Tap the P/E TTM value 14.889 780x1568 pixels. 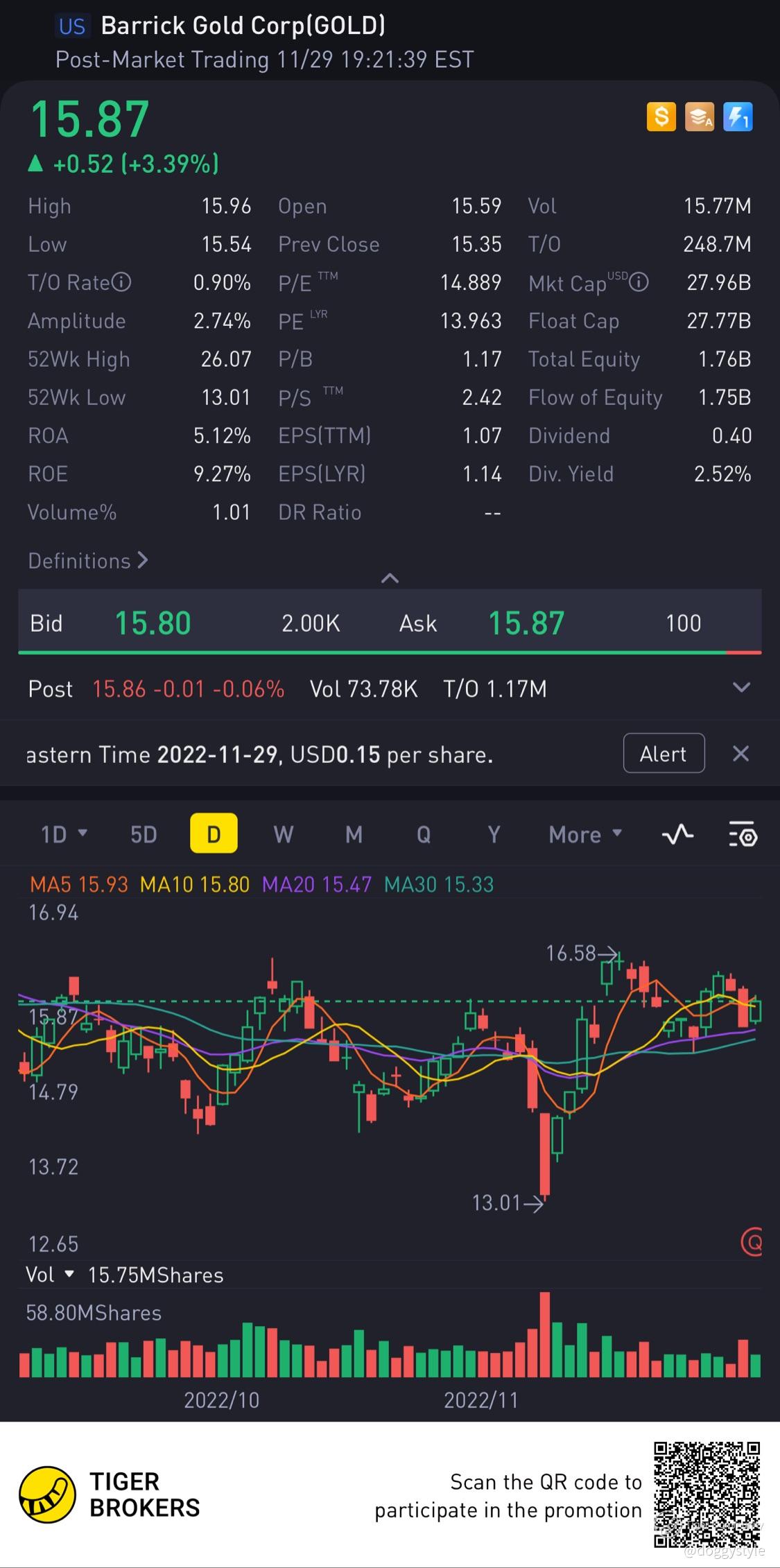tap(471, 282)
